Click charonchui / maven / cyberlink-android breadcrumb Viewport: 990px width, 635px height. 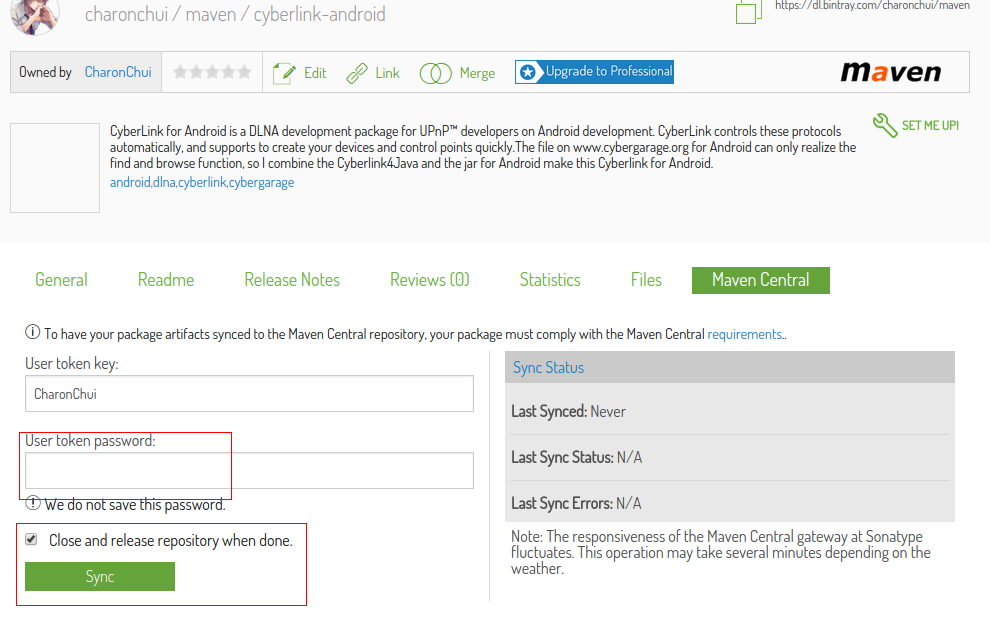[235, 14]
